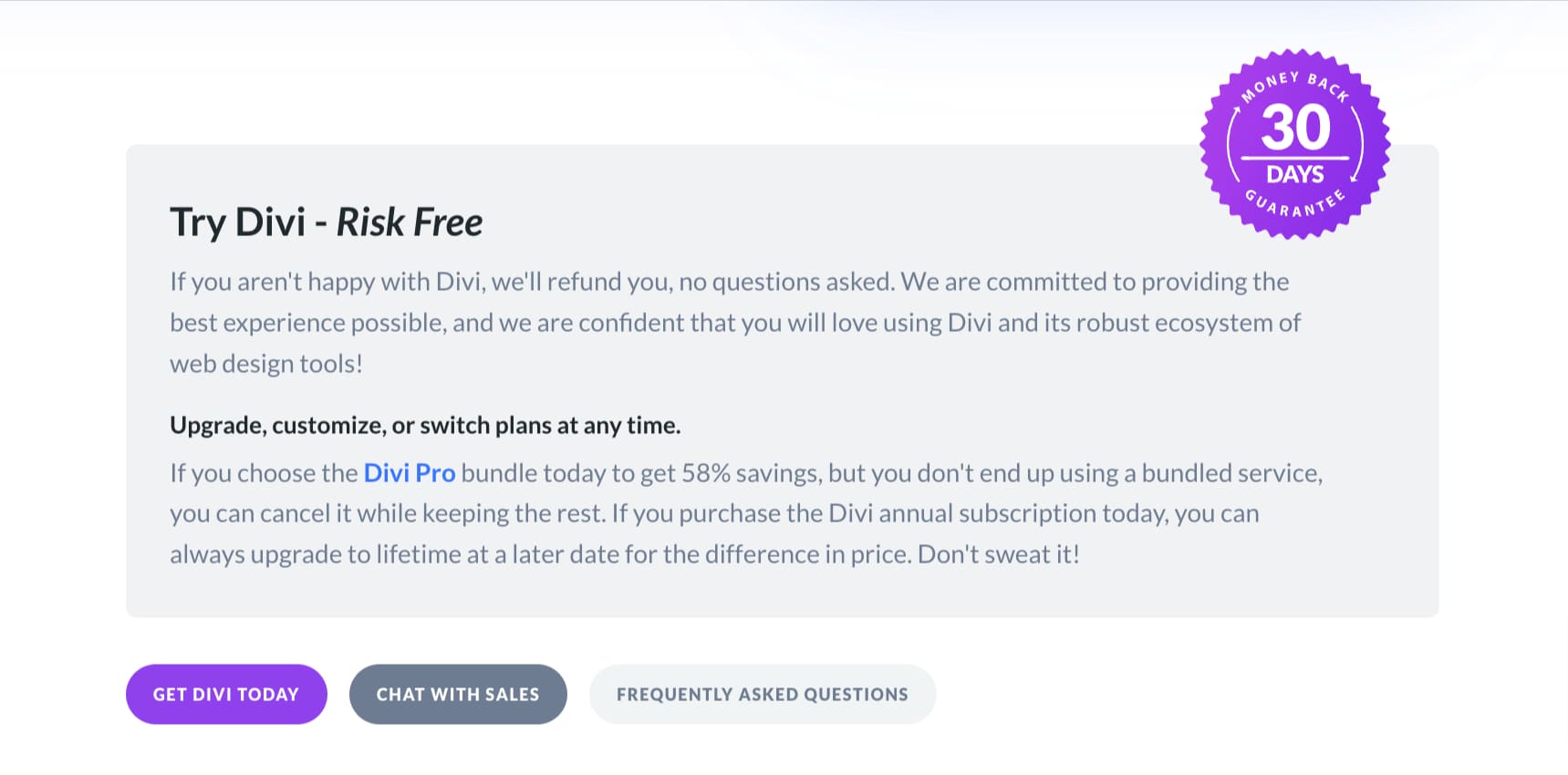The width and height of the screenshot is (1568, 775).
Task: Click the DAYS label on the badge
Action: click(1295, 174)
